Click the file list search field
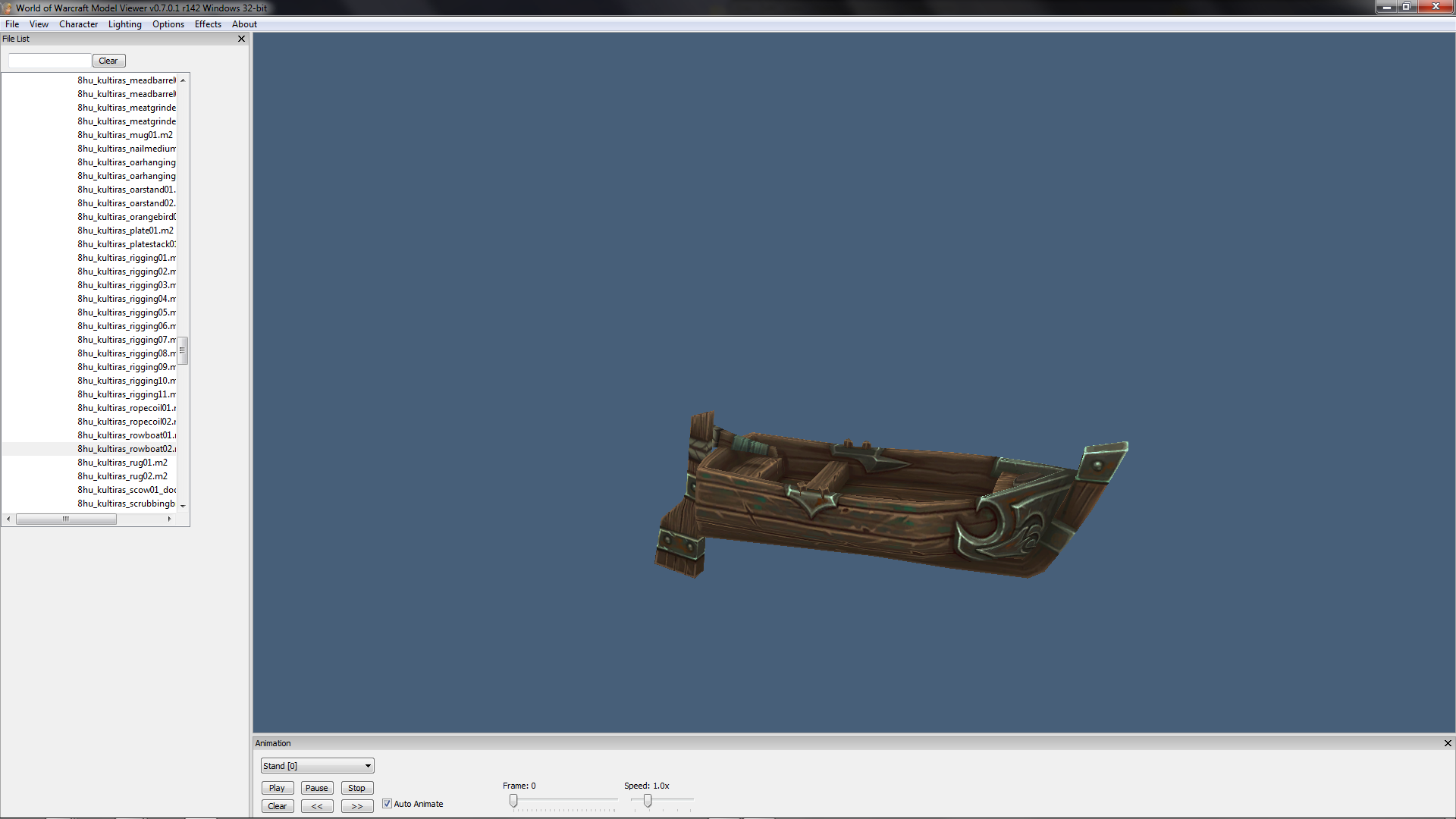The image size is (1456, 819). (49, 61)
